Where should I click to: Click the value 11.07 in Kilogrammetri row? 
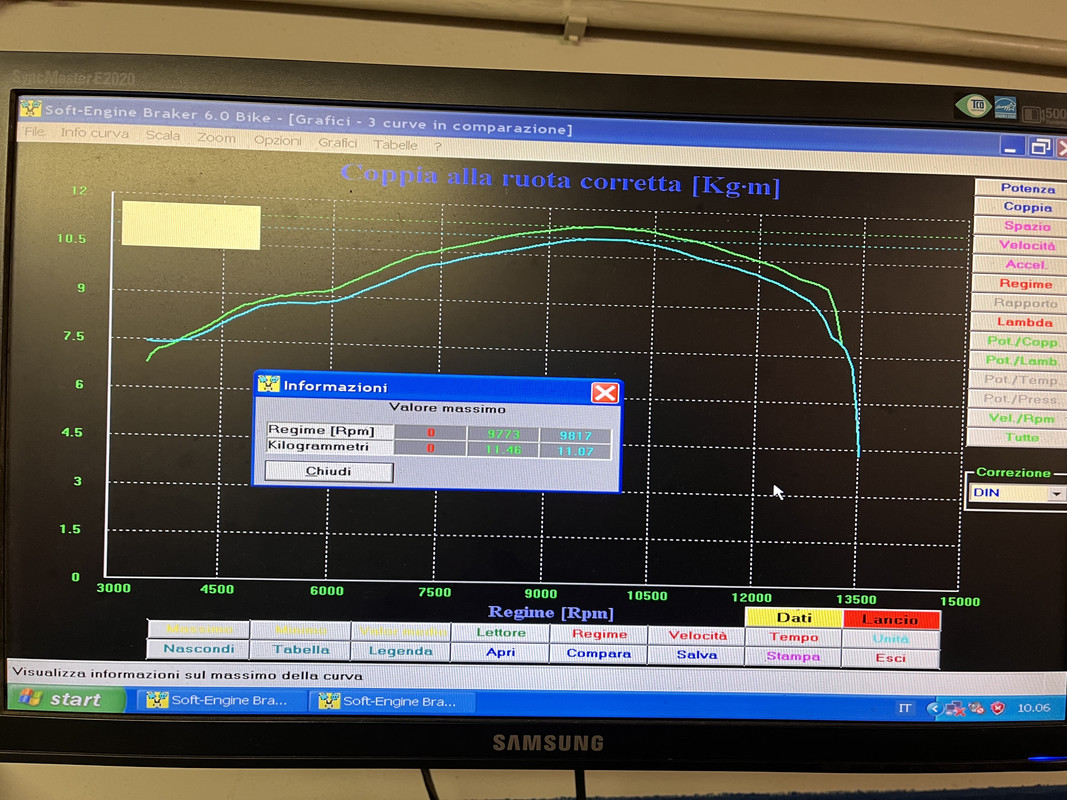click(576, 450)
